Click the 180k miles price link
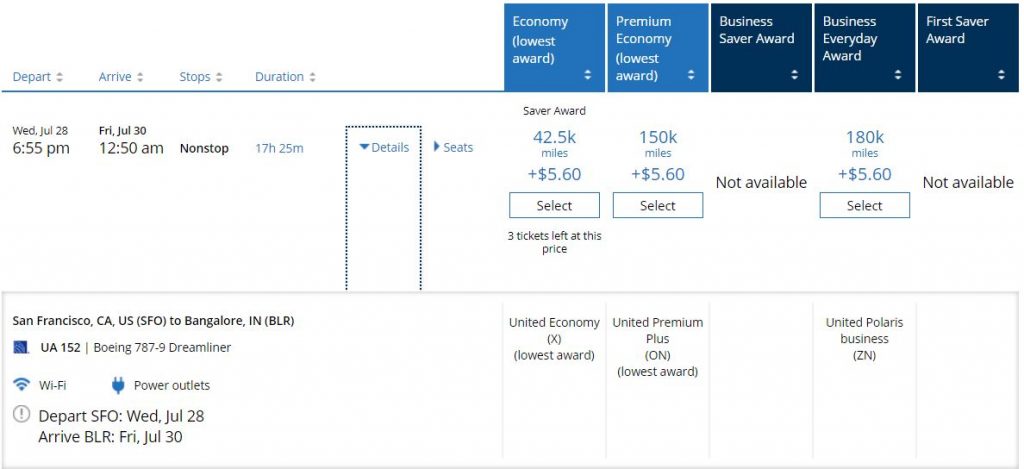 tap(865, 138)
